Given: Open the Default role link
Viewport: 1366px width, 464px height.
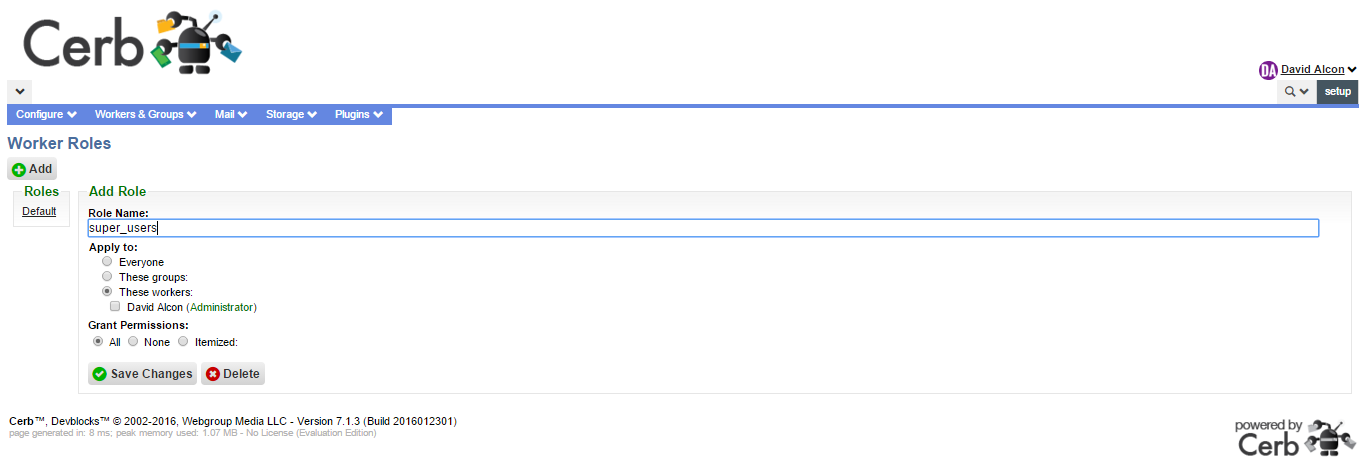Looking at the screenshot, I should [39, 212].
